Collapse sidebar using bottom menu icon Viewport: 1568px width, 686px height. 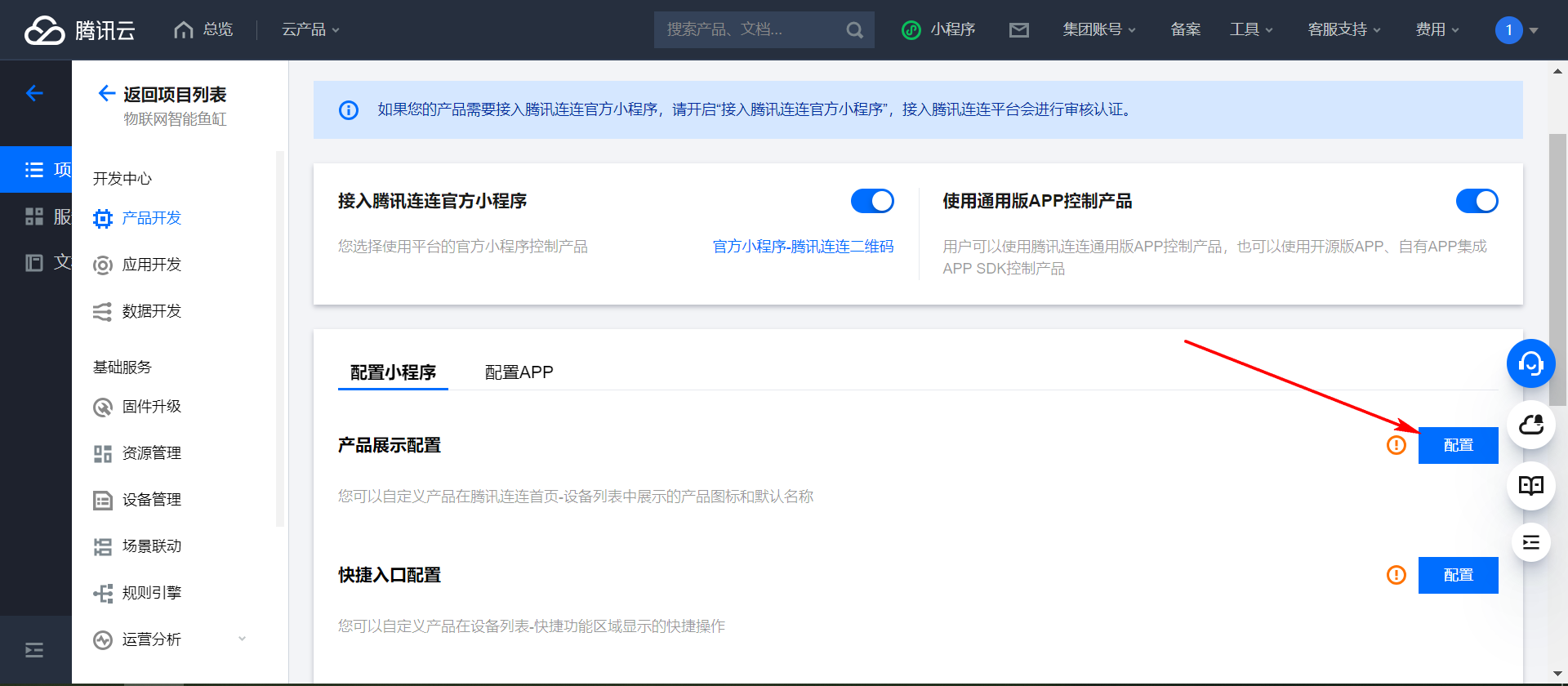tap(34, 650)
